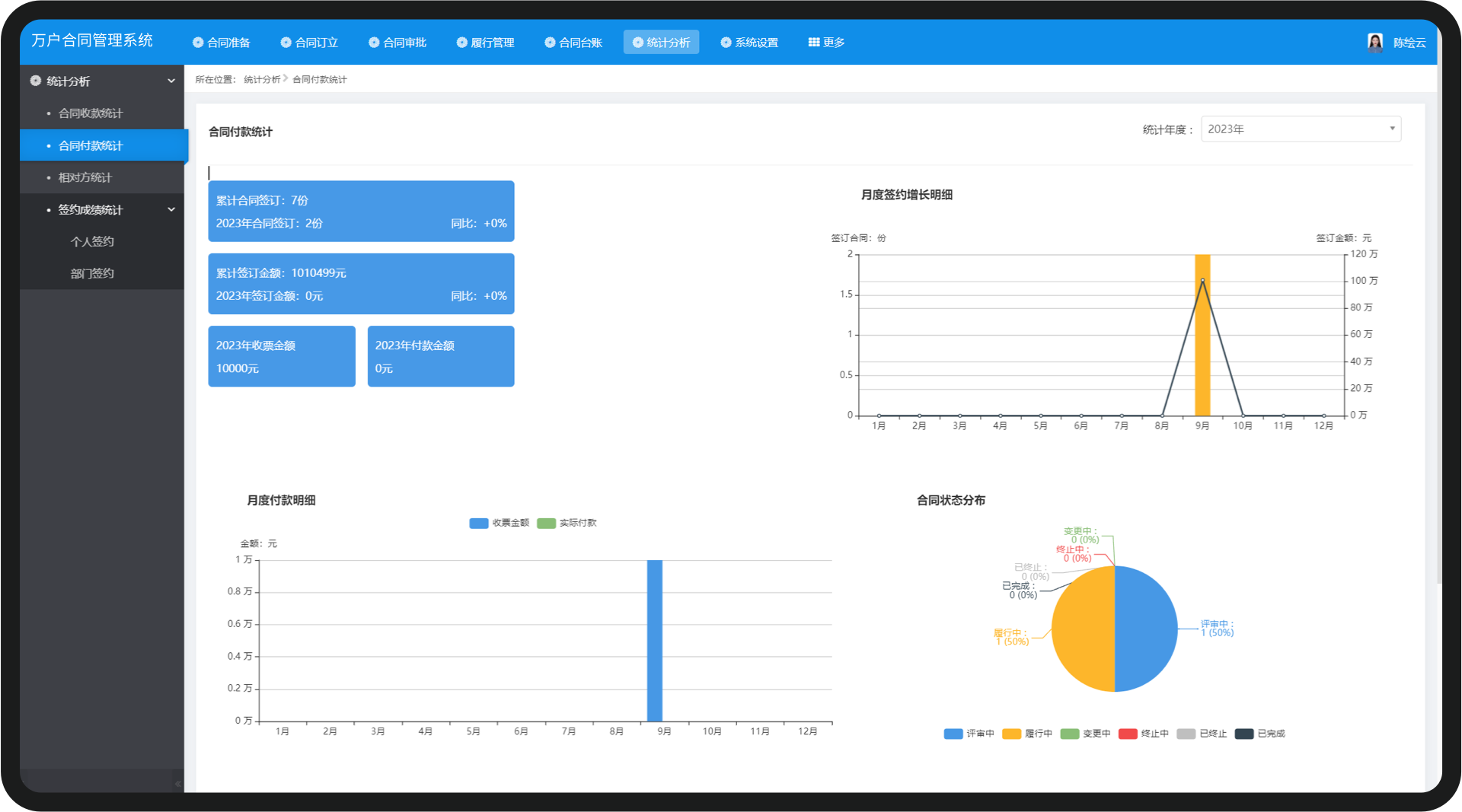The height and width of the screenshot is (812, 1462).
Task: Click the user avatar picture
Action: tap(1375, 43)
